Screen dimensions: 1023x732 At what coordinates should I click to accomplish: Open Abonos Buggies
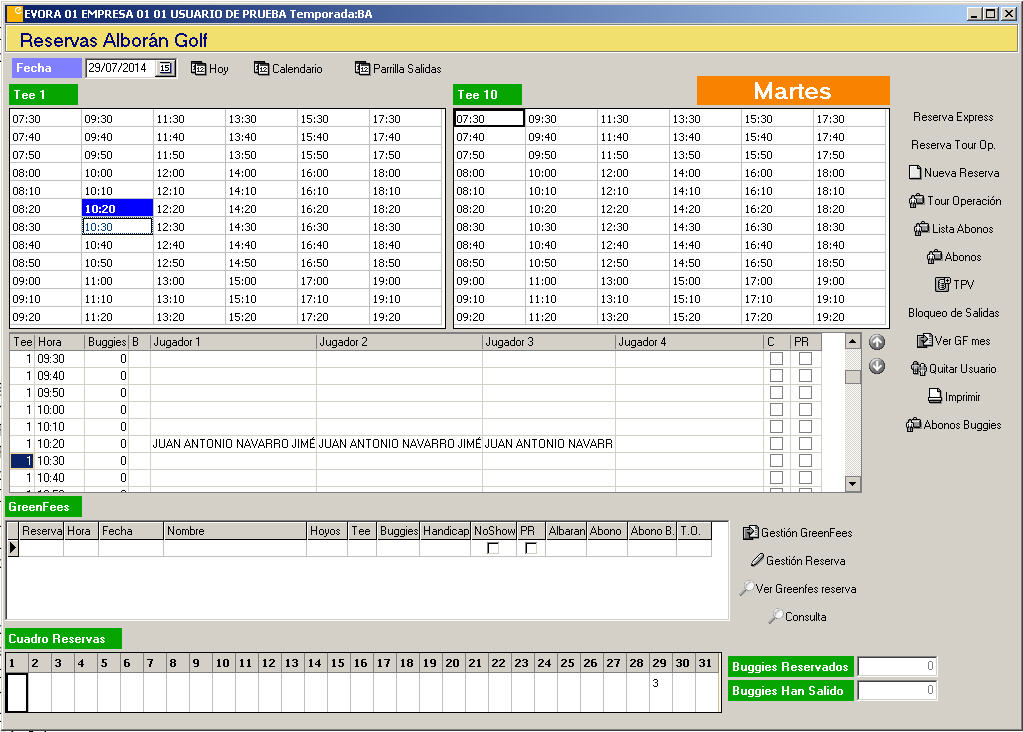pos(953,425)
